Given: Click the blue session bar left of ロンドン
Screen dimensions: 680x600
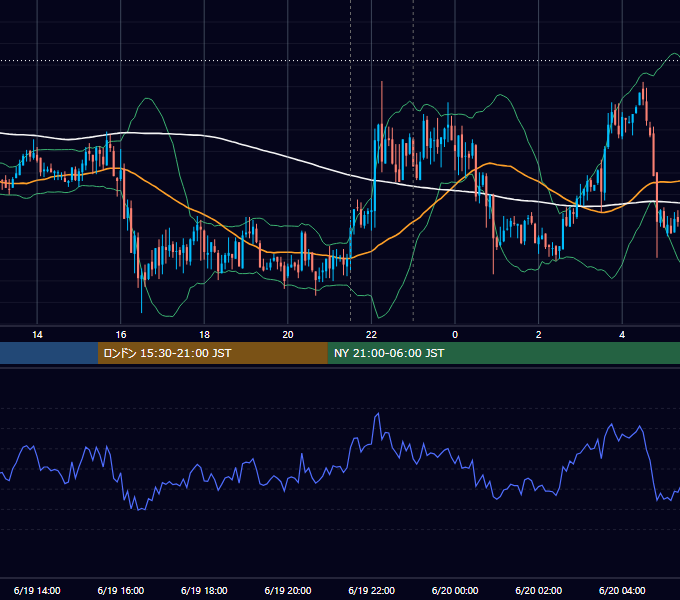Looking at the screenshot, I should (x=49, y=353).
